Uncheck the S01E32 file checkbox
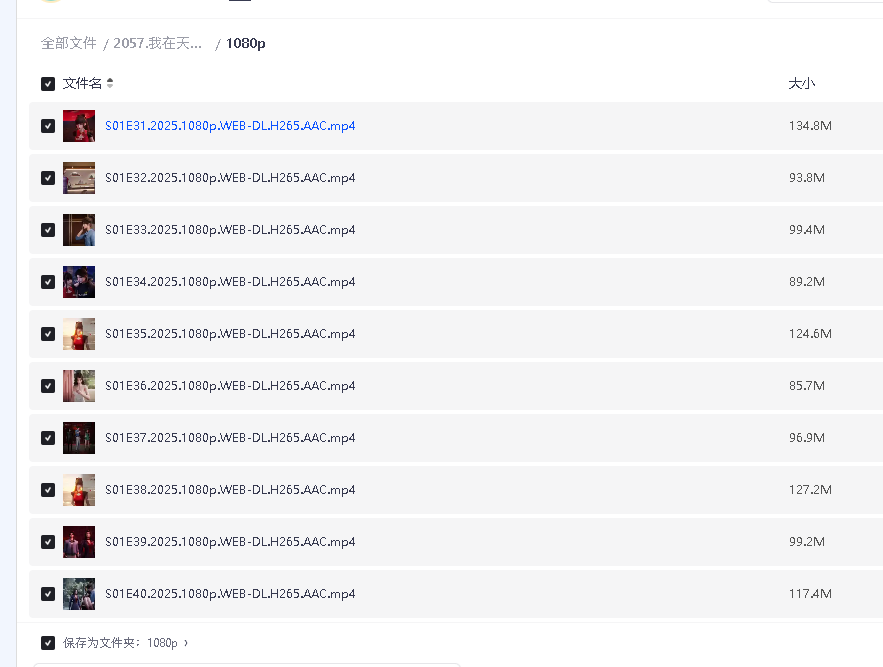Viewport: 883px width, 667px height. click(x=48, y=178)
